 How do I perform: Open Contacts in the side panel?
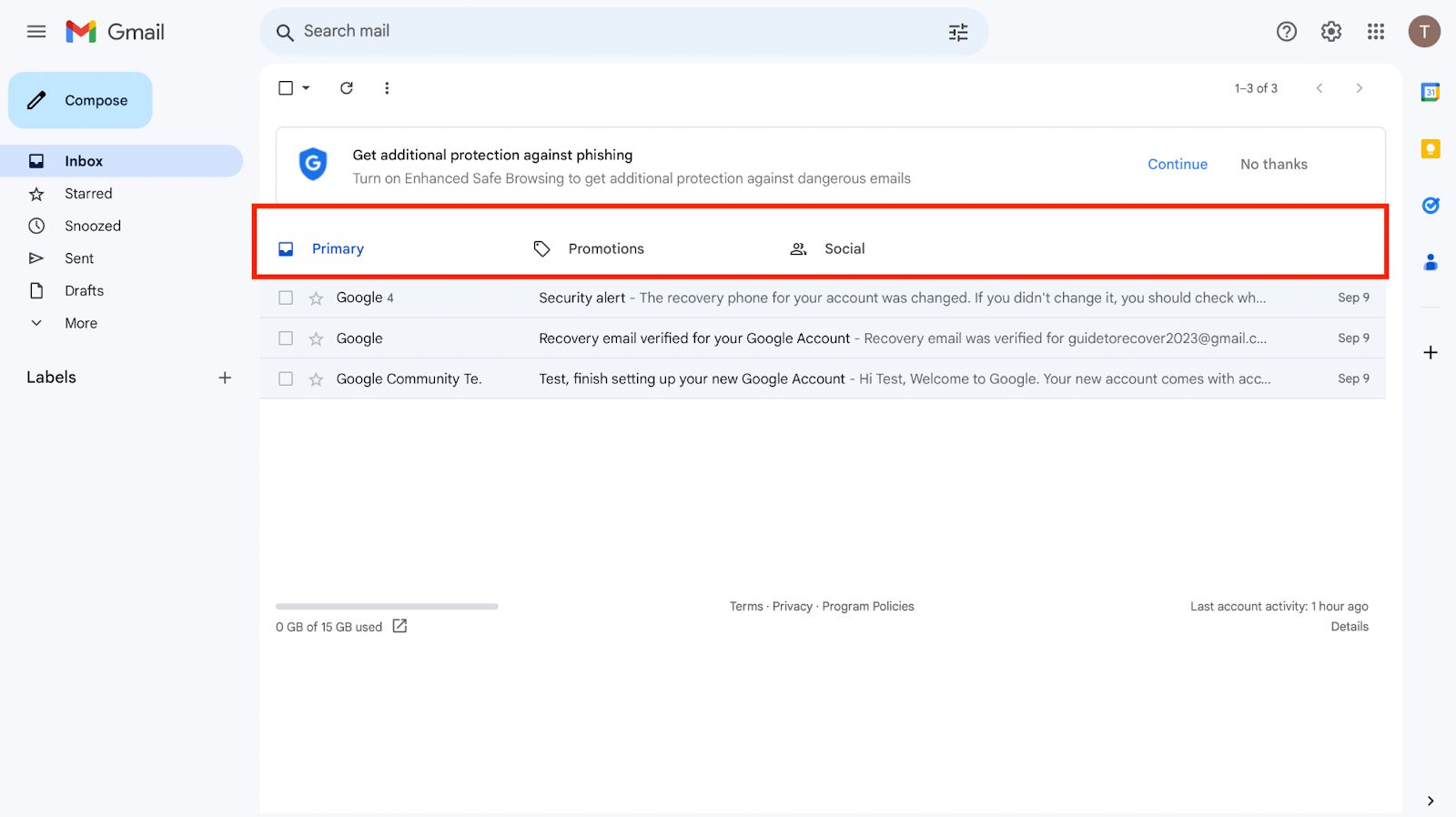pos(1430,263)
